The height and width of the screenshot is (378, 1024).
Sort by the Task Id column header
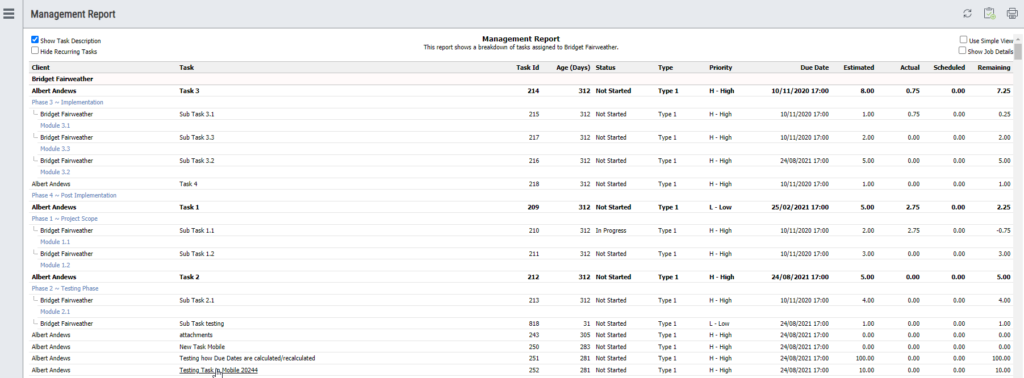528,67
